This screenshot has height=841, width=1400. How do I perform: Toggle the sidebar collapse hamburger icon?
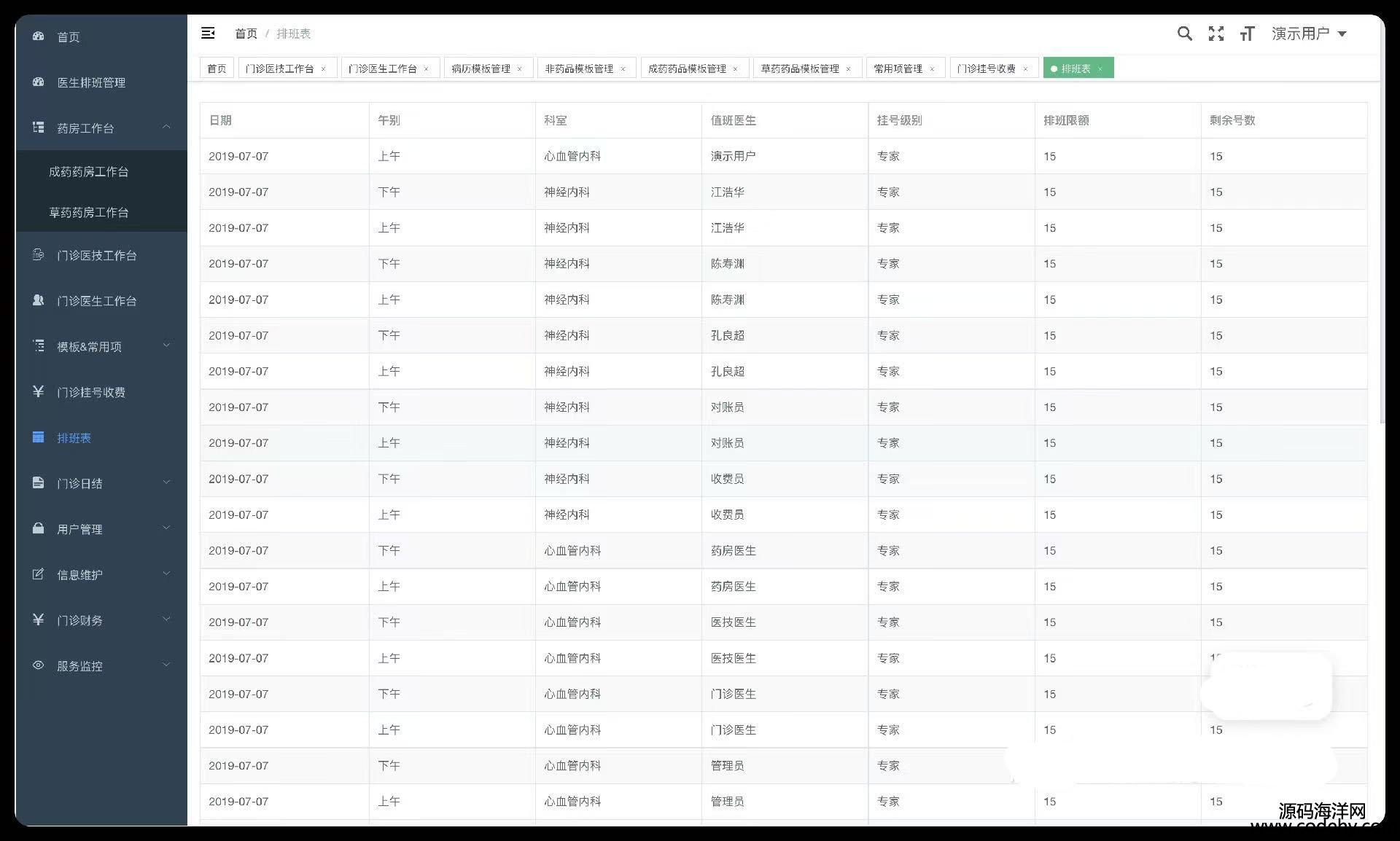pyautogui.click(x=208, y=33)
